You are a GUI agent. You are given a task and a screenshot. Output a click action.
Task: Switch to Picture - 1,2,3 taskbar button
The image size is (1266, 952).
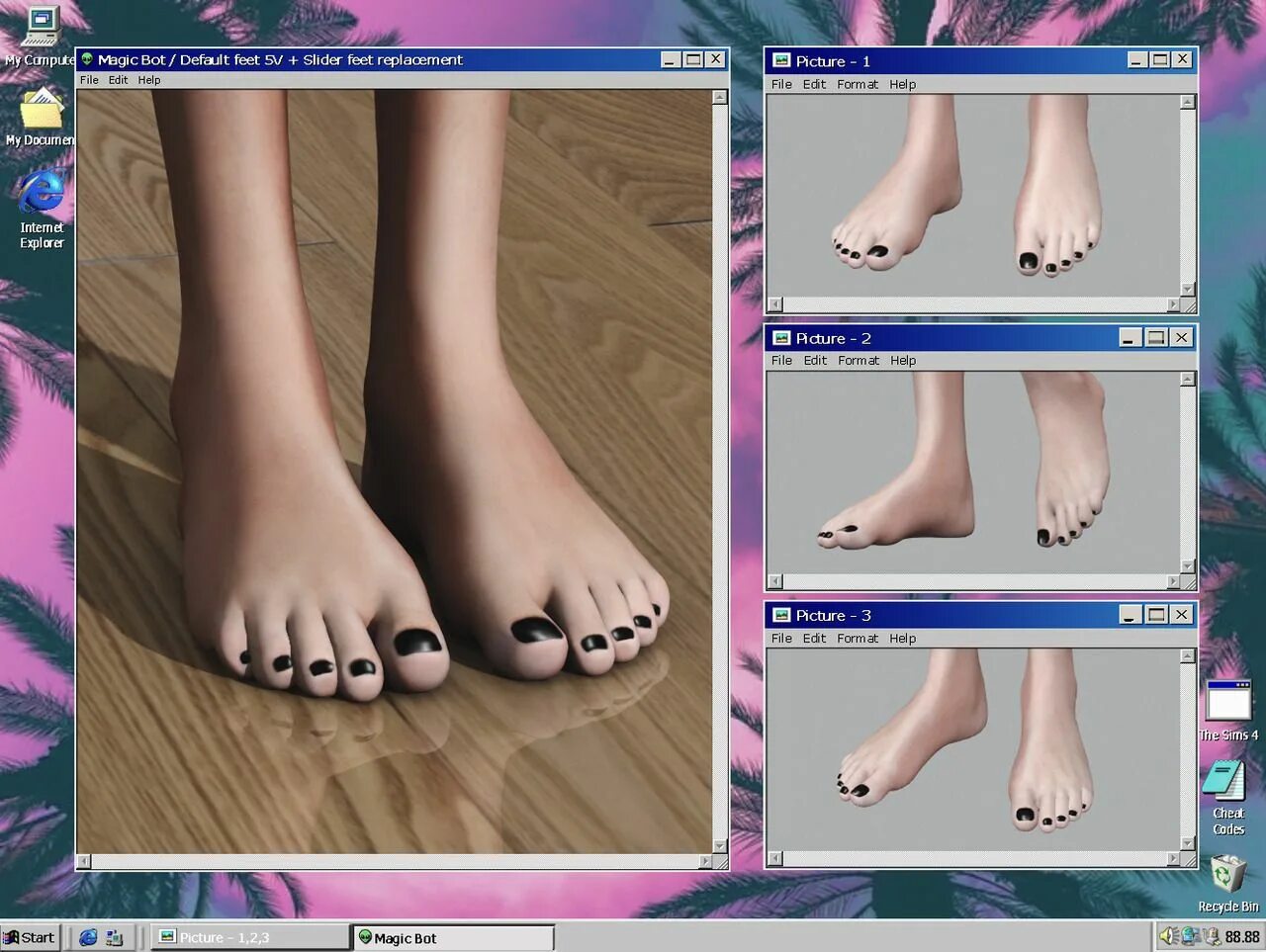tap(250, 937)
